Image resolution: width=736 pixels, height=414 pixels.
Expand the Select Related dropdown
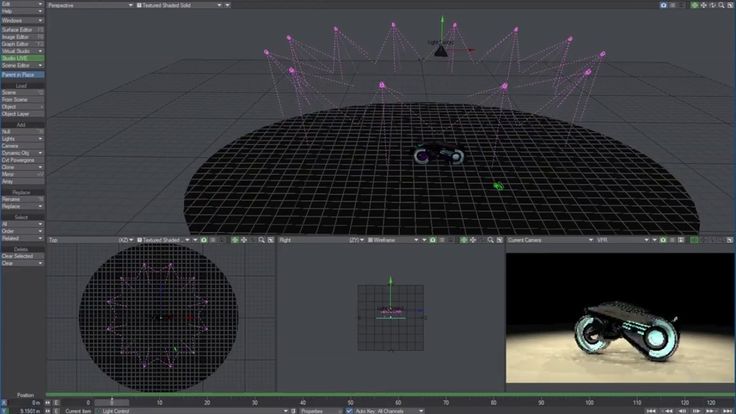pyautogui.click(x=22, y=238)
